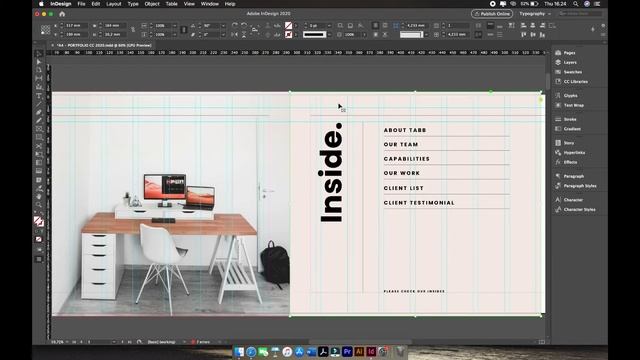Viewport: 640px width, 360px height.
Task: Click the Publish Online button
Action: pyautogui.click(x=492, y=14)
